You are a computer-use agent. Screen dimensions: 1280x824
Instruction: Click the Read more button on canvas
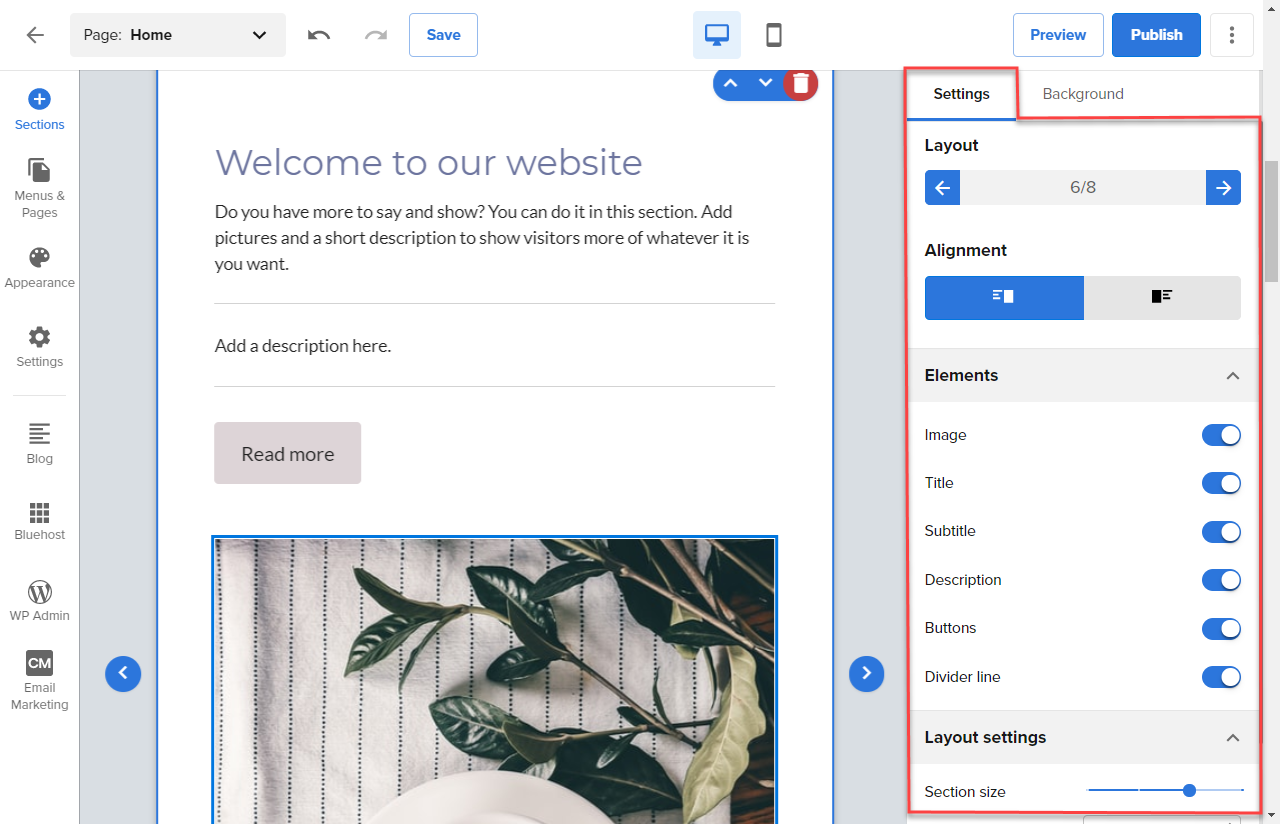[x=287, y=453]
